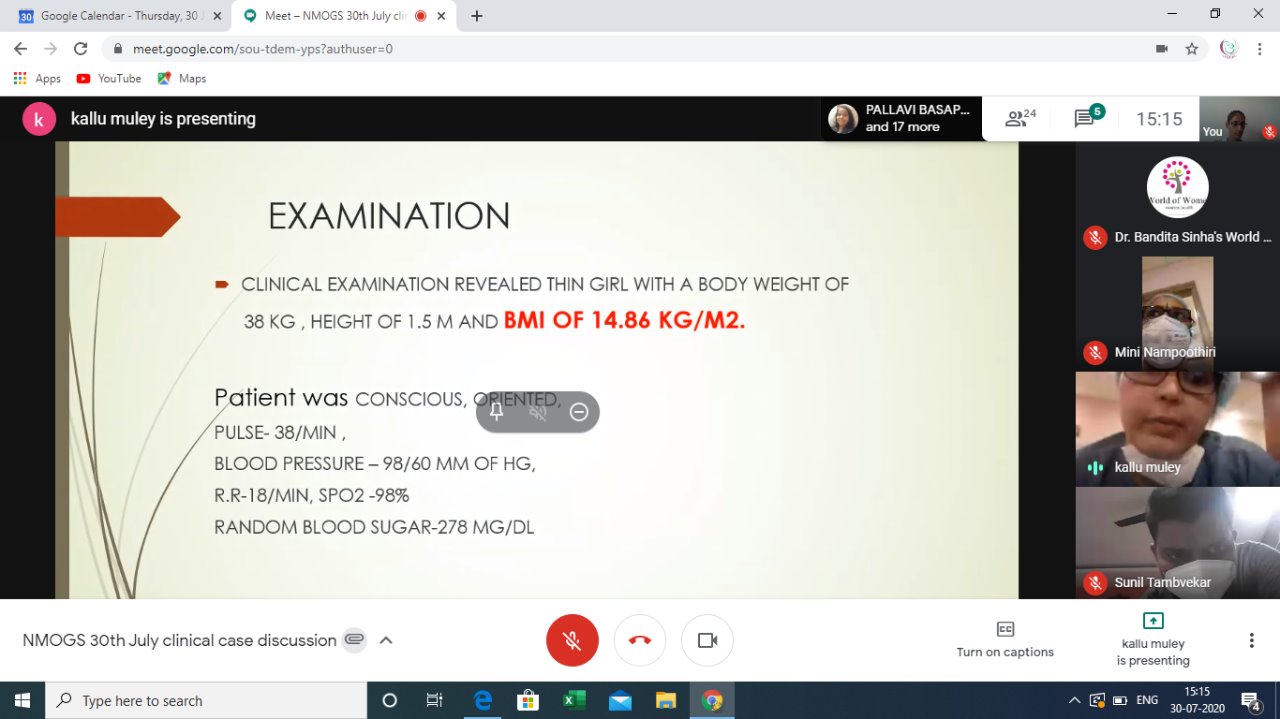Click the red hang up call button
This screenshot has height=719, width=1280.
click(640, 640)
